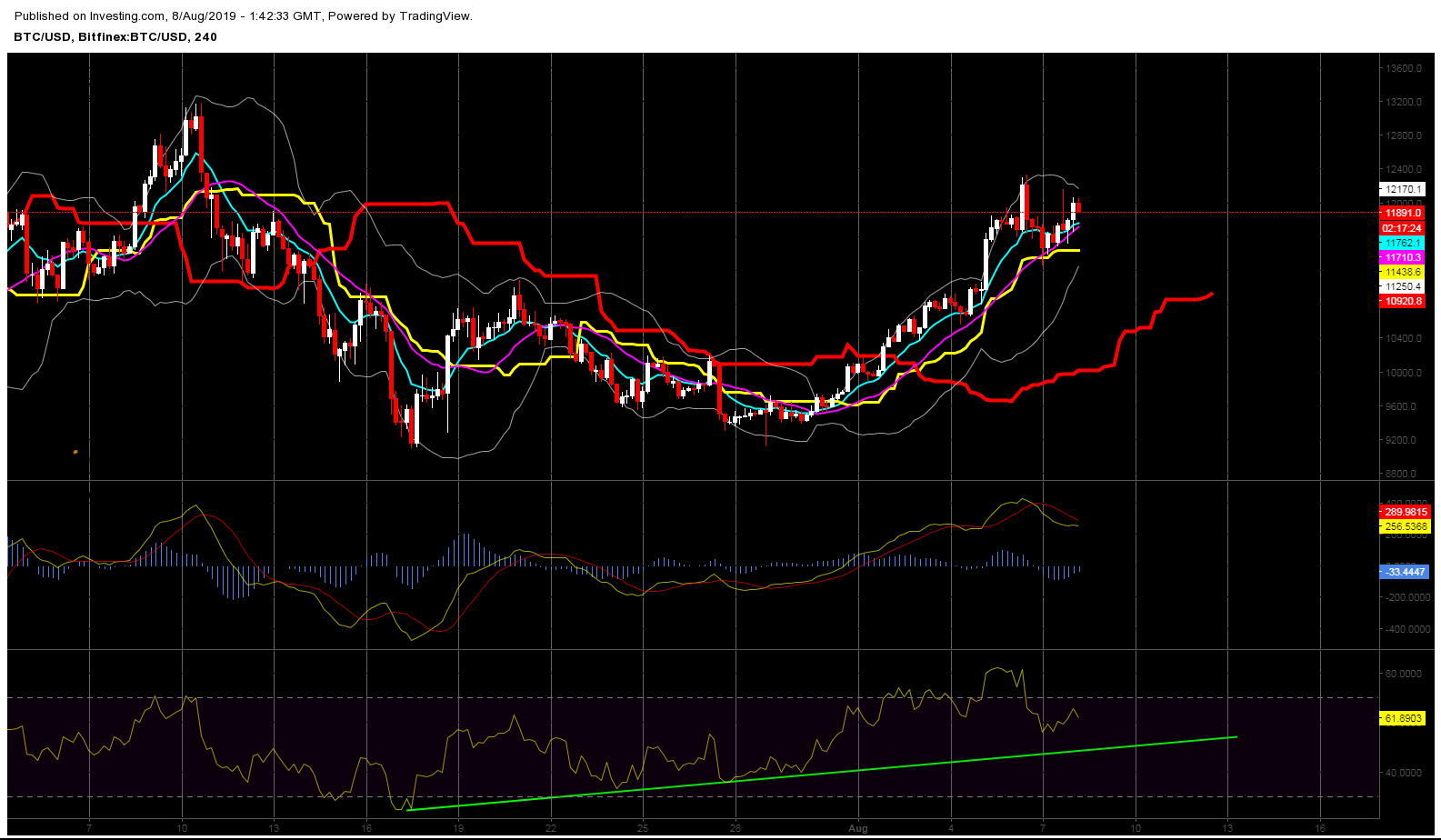This screenshot has width=1441, height=840.
Task: Click the white 11250.4 lower band label
Action: (1402, 286)
